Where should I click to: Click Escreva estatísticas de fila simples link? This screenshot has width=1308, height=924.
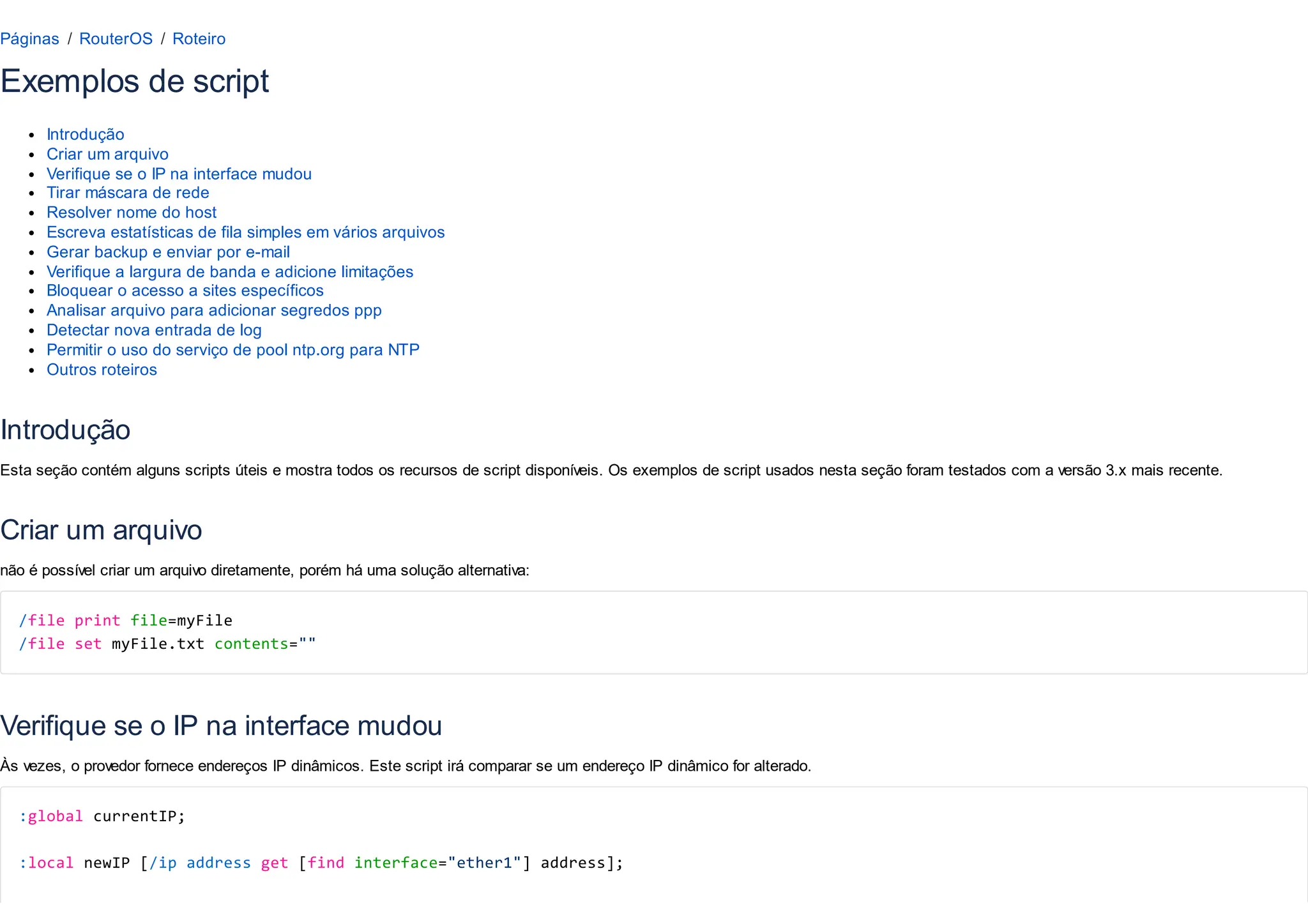[x=245, y=232]
